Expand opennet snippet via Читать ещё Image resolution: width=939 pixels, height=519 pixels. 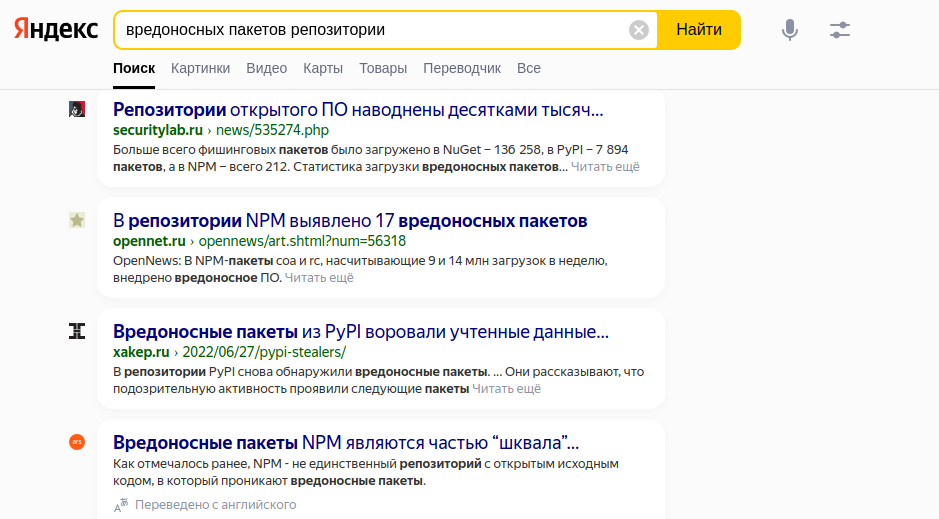[x=319, y=278]
